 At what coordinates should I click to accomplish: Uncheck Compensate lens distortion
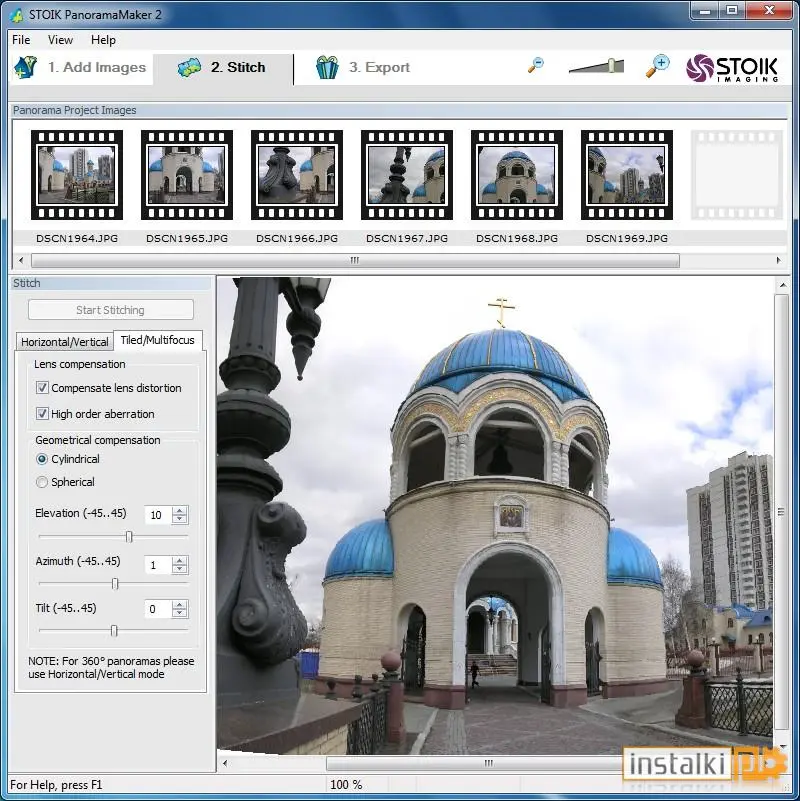pyautogui.click(x=42, y=388)
